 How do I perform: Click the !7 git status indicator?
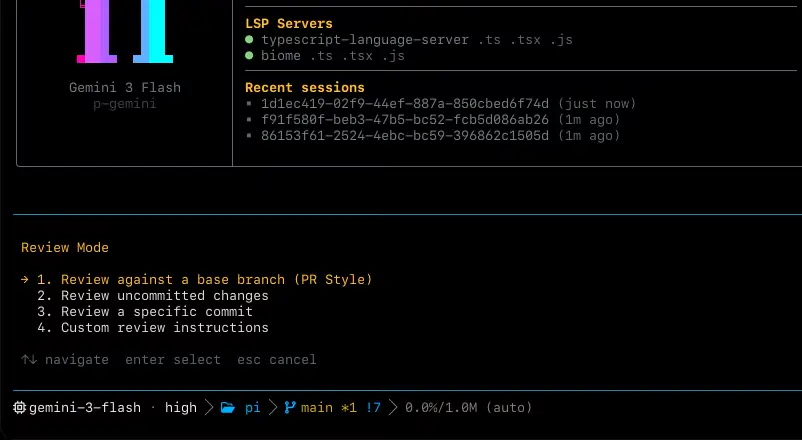coord(373,408)
